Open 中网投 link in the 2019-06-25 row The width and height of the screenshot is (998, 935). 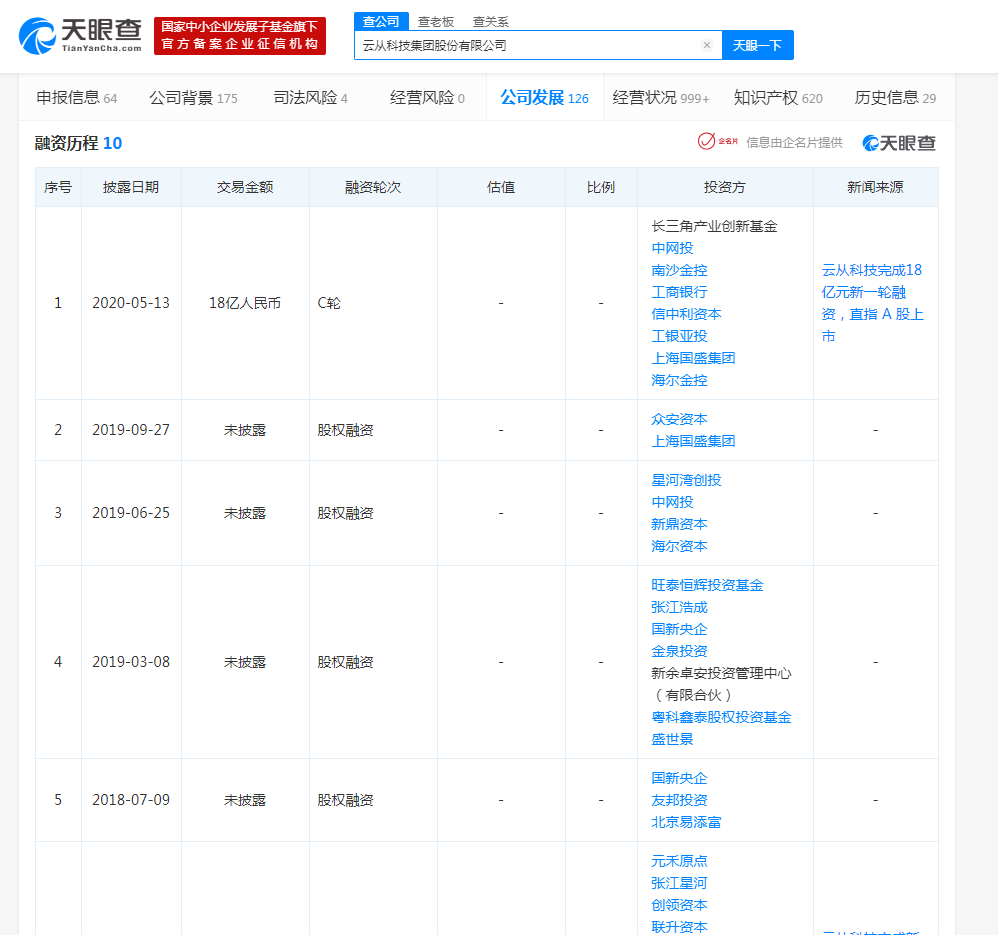tap(672, 502)
